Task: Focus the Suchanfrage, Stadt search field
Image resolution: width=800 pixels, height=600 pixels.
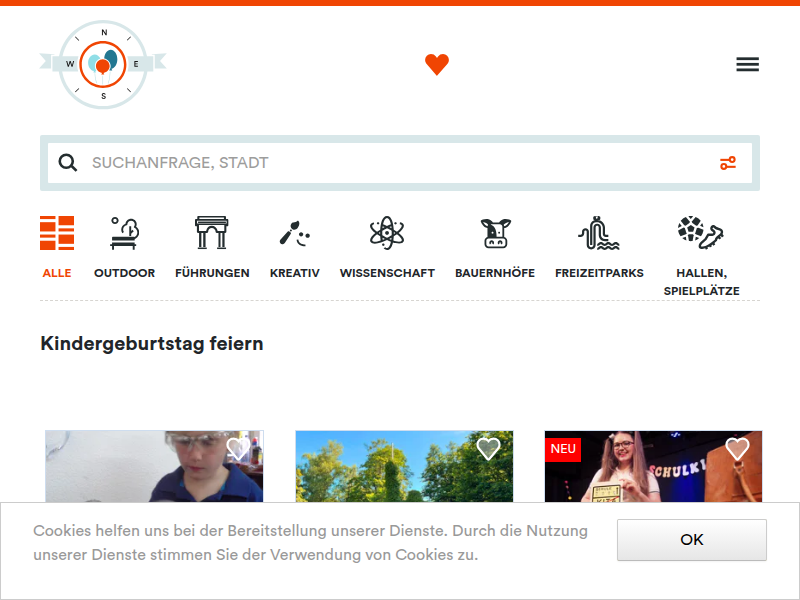Action: pyautogui.click(x=400, y=163)
